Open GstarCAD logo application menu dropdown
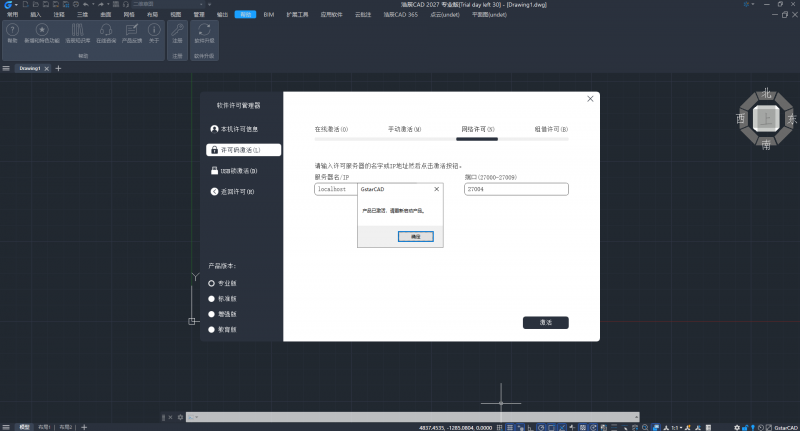 11,5
